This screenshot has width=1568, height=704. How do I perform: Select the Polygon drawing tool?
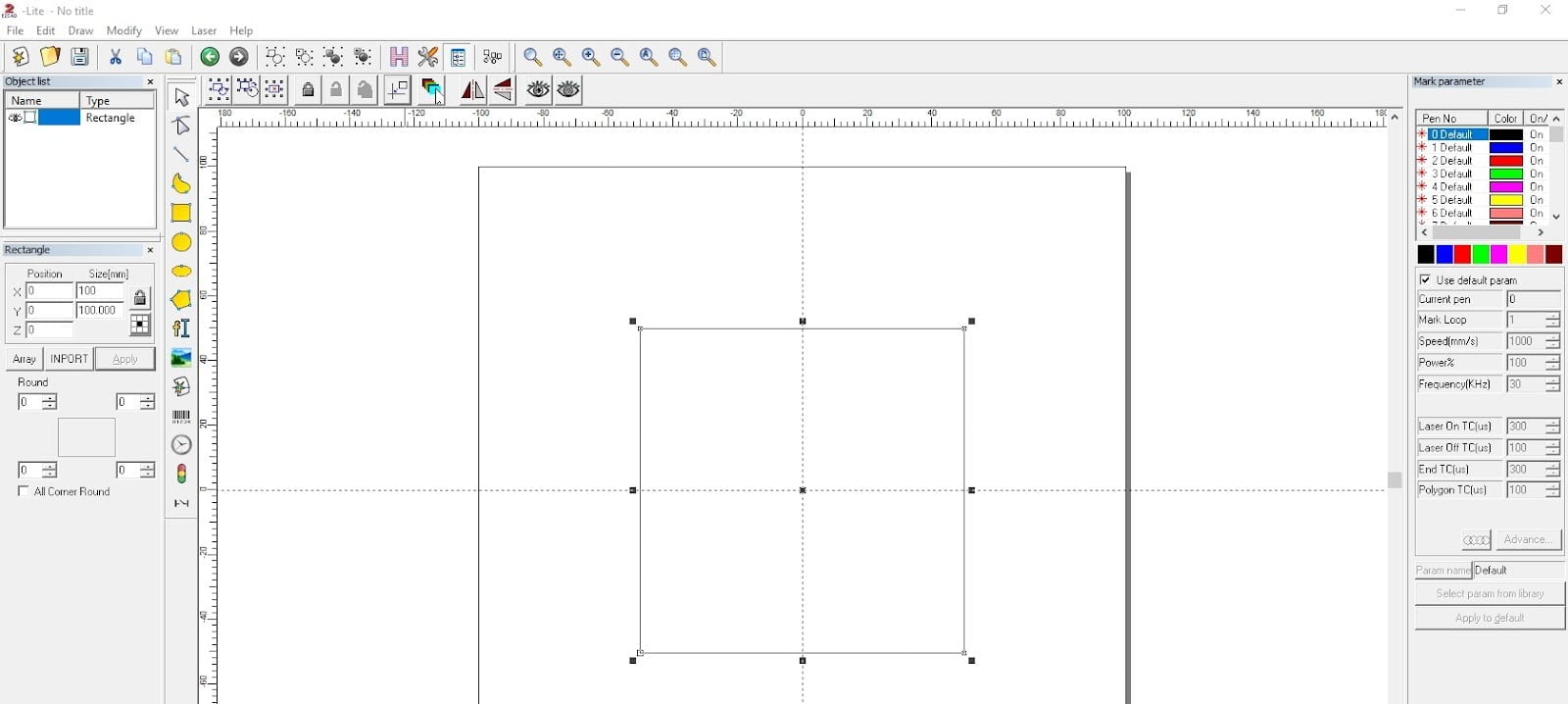pyautogui.click(x=181, y=300)
